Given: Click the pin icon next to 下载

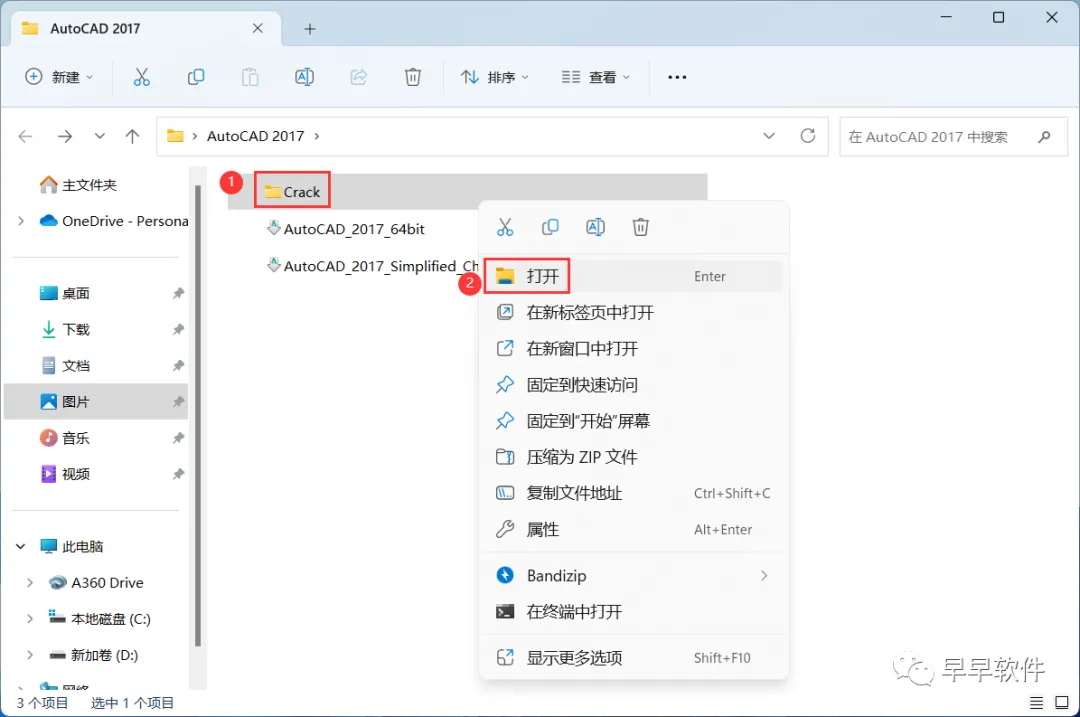Looking at the screenshot, I should [x=178, y=329].
